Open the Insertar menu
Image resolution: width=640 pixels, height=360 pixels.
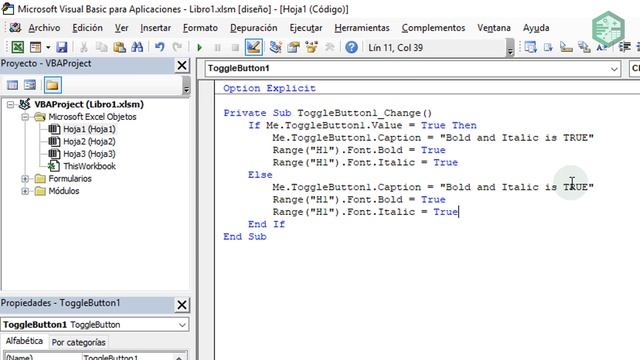coord(156,28)
